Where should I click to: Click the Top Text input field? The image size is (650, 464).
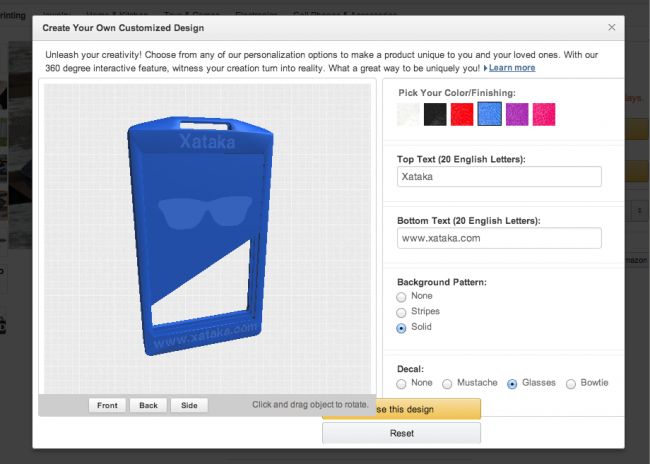click(499, 177)
